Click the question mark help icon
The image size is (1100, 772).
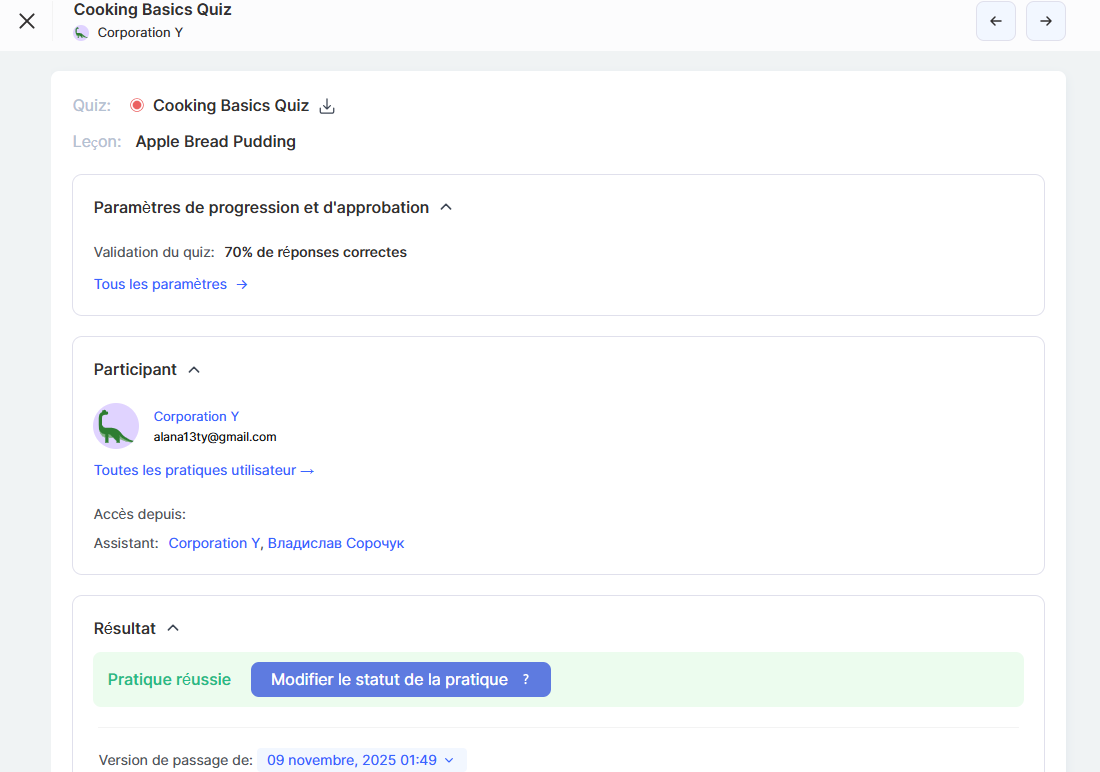point(526,680)
